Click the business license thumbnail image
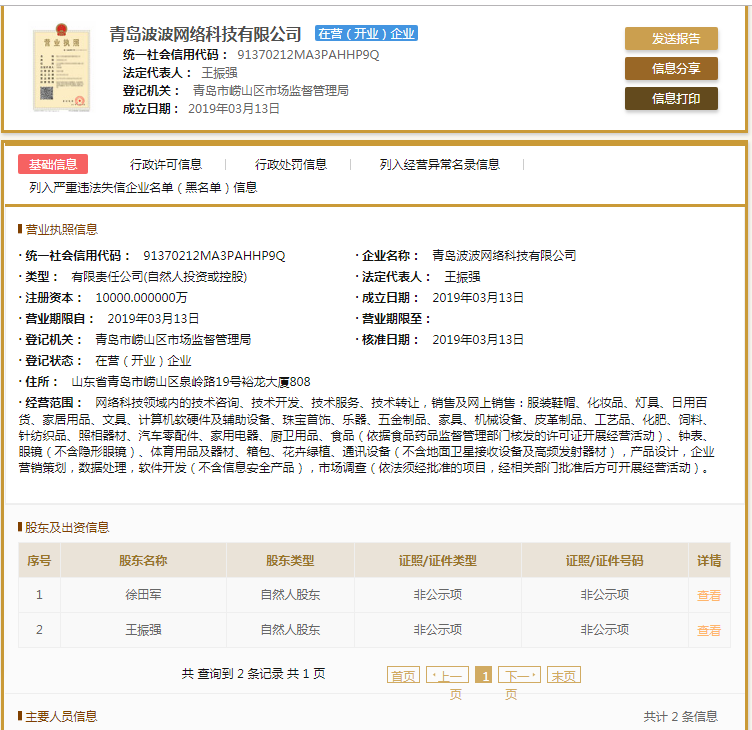This screenshot has width=752, height=730. pyautogui.click(x=60, y=71)
